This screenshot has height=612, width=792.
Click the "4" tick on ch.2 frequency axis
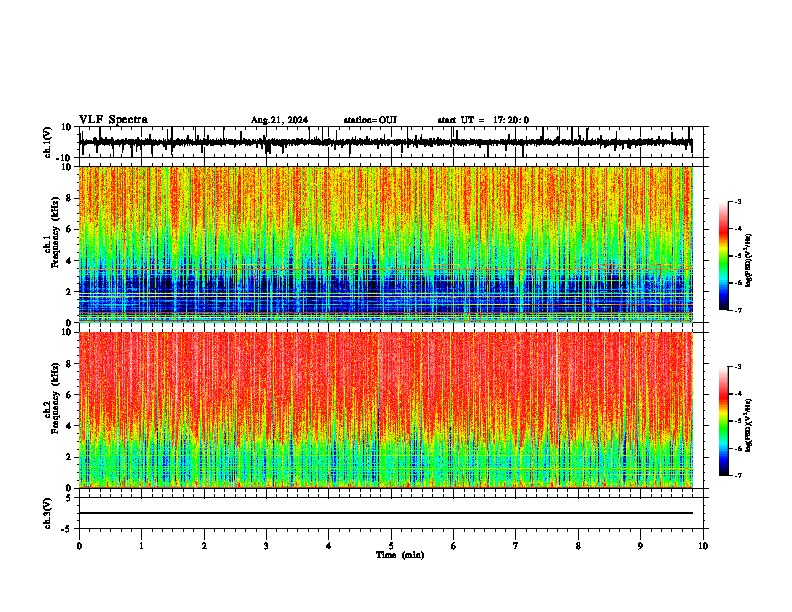pyautogui.click(x=70, y=426)
